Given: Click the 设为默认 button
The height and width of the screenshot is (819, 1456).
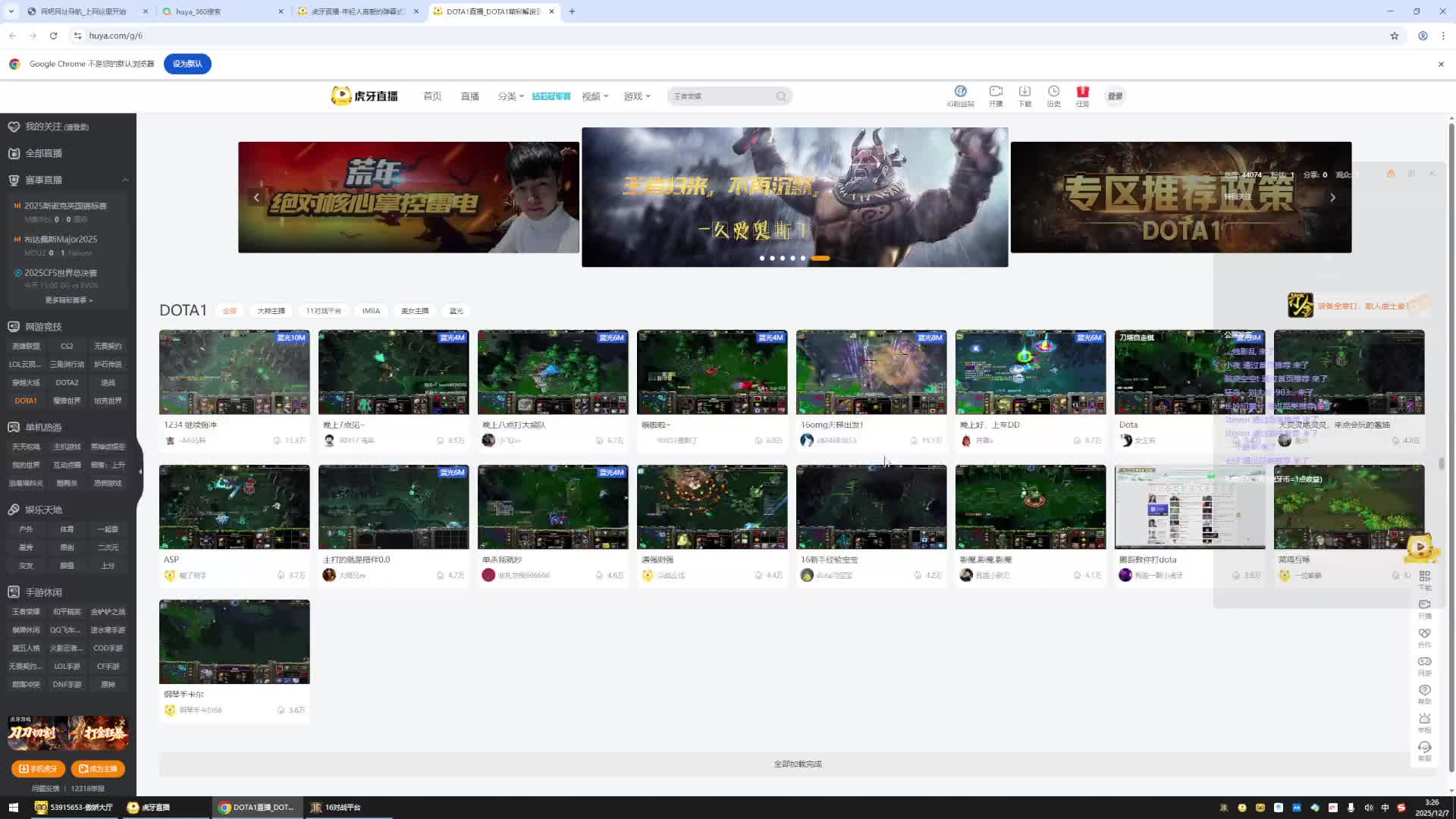Looking at the screenshot, I should click(187, 64).
